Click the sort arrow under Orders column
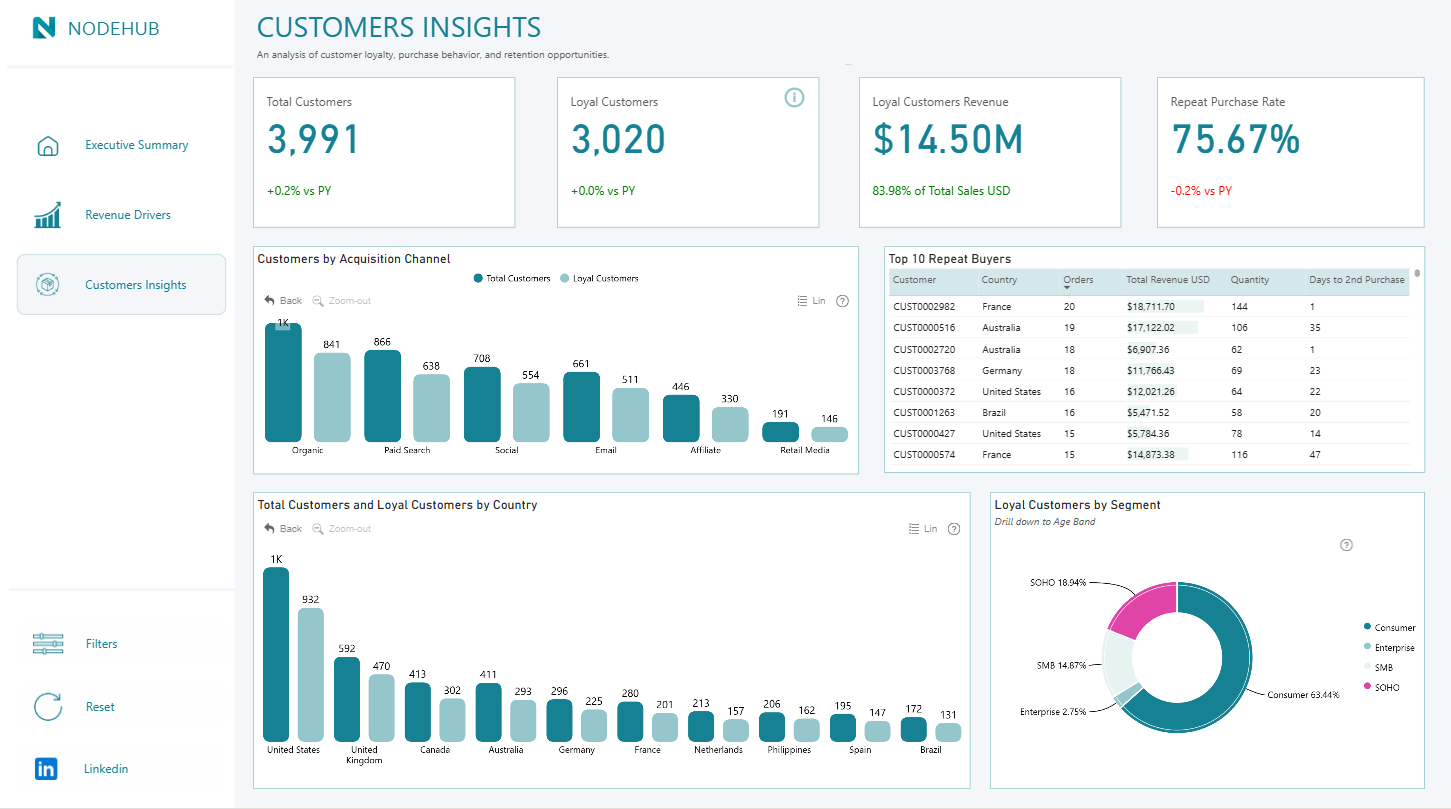 coord(1067,288)
